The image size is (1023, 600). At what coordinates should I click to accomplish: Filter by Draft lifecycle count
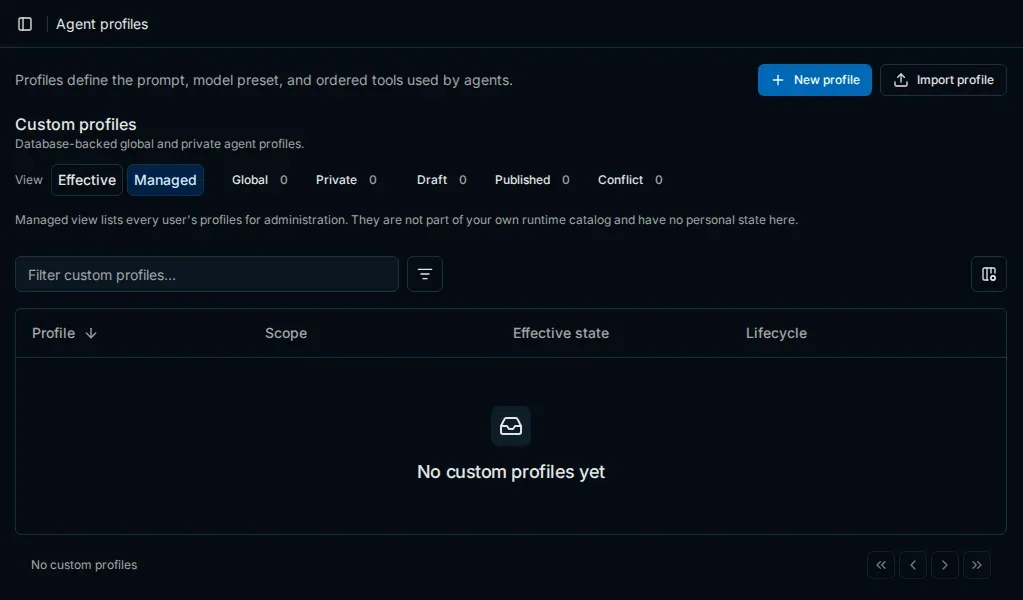442,180
